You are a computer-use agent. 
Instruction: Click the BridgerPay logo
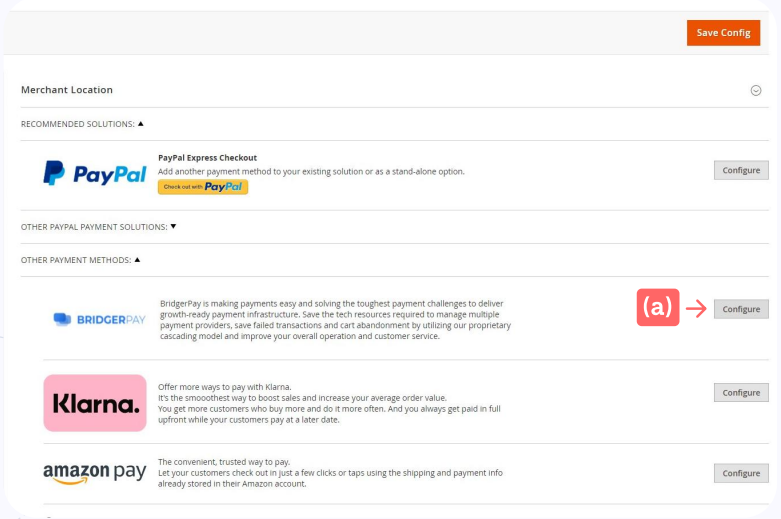(99, 319)
